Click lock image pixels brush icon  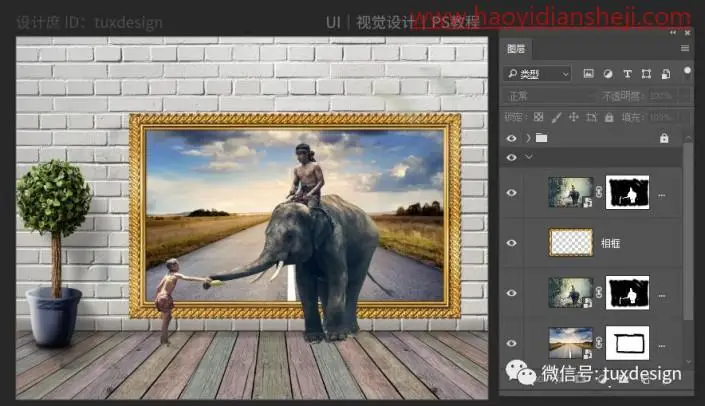(x=556, y=118)
